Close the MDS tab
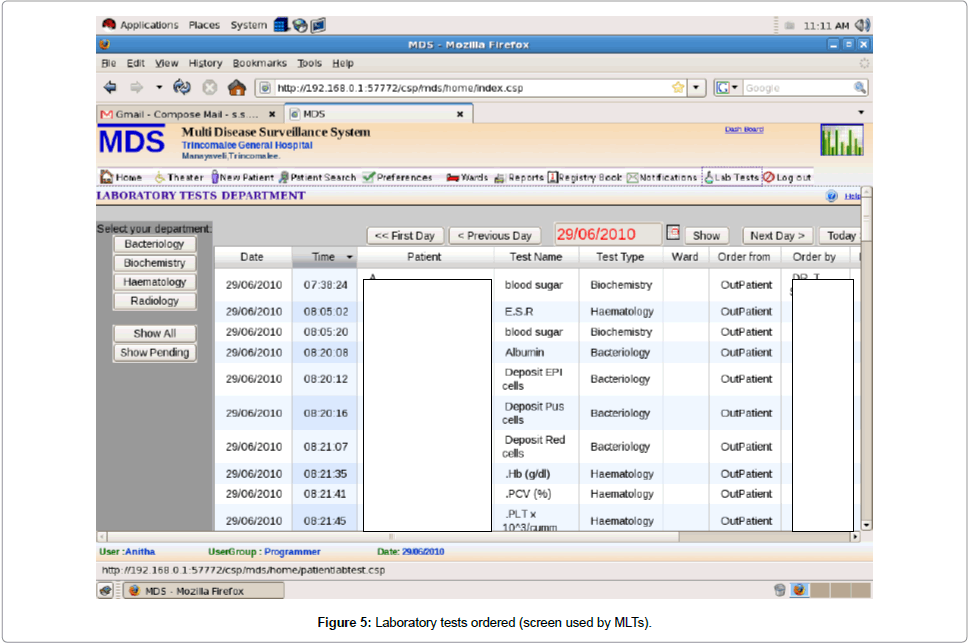Screen dimensions: 968x643 click(460, 114)
